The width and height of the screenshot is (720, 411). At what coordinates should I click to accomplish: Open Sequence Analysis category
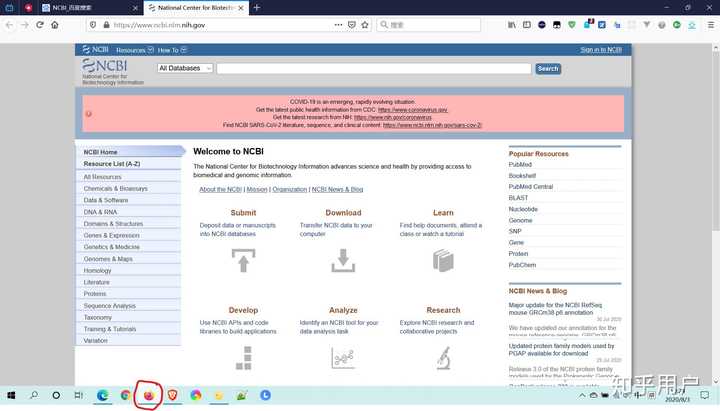pyautogui.click(x=109, y=305)
